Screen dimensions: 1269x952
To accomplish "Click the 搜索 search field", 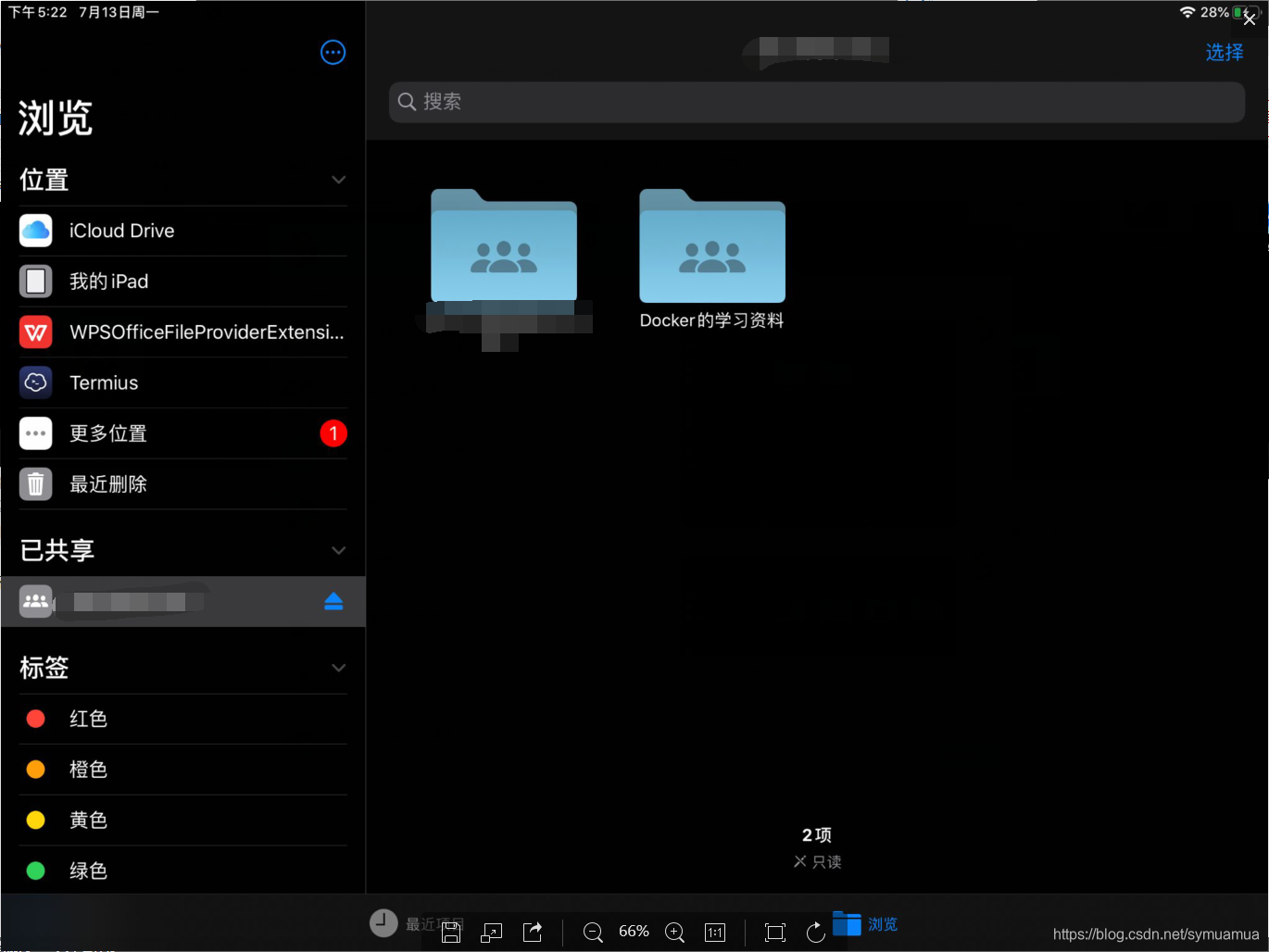I will (x=817, y=102).
